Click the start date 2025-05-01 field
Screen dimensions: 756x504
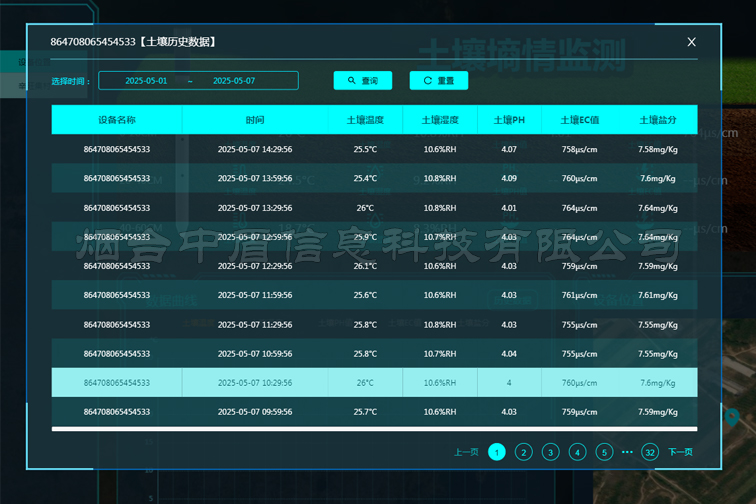146,81
